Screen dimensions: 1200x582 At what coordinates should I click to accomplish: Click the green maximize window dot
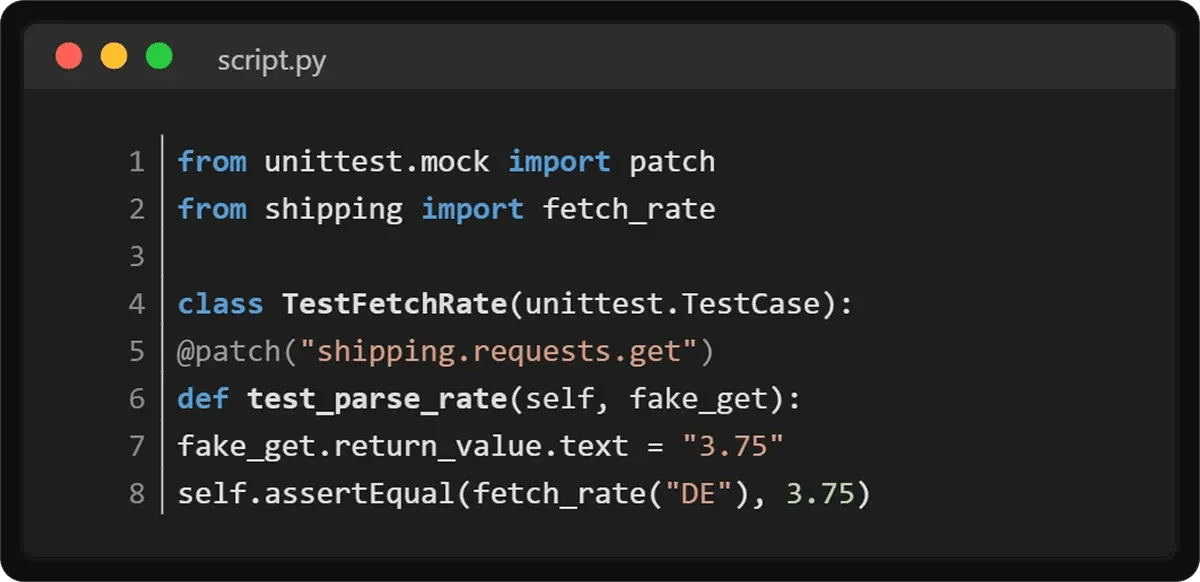point(159,56)
